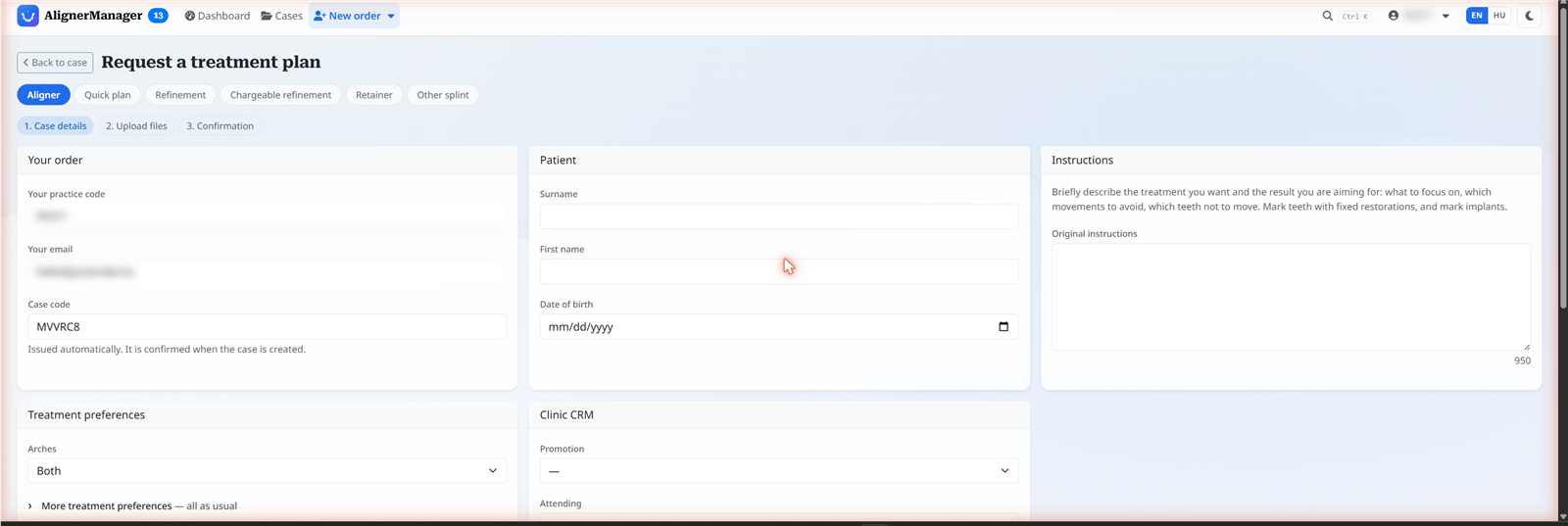
Task: Go to step 1. Case details
Action: [x=55, y=126]
